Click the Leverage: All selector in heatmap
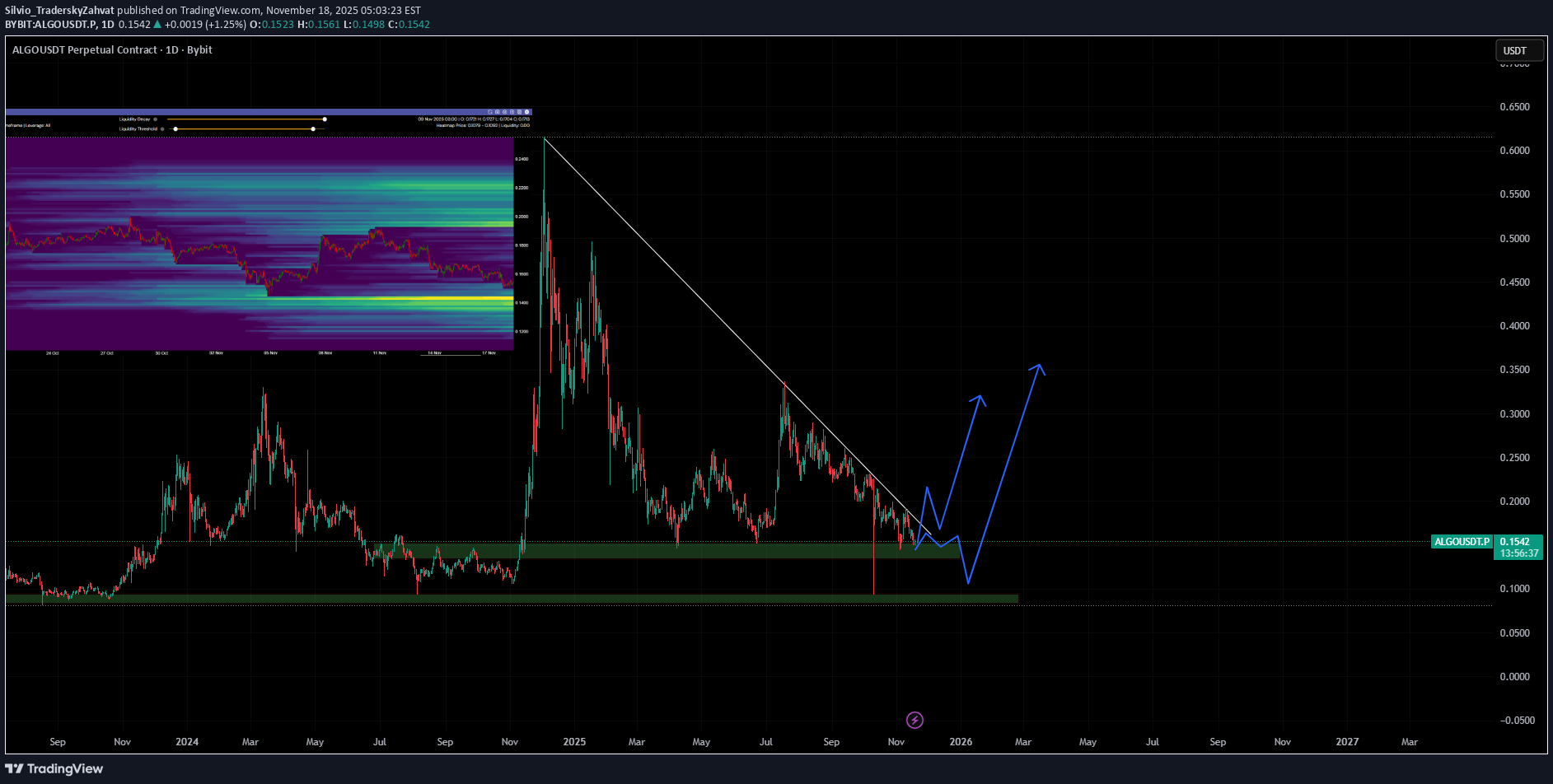Viewport: 1553px width, 784px height. point(37,126)
